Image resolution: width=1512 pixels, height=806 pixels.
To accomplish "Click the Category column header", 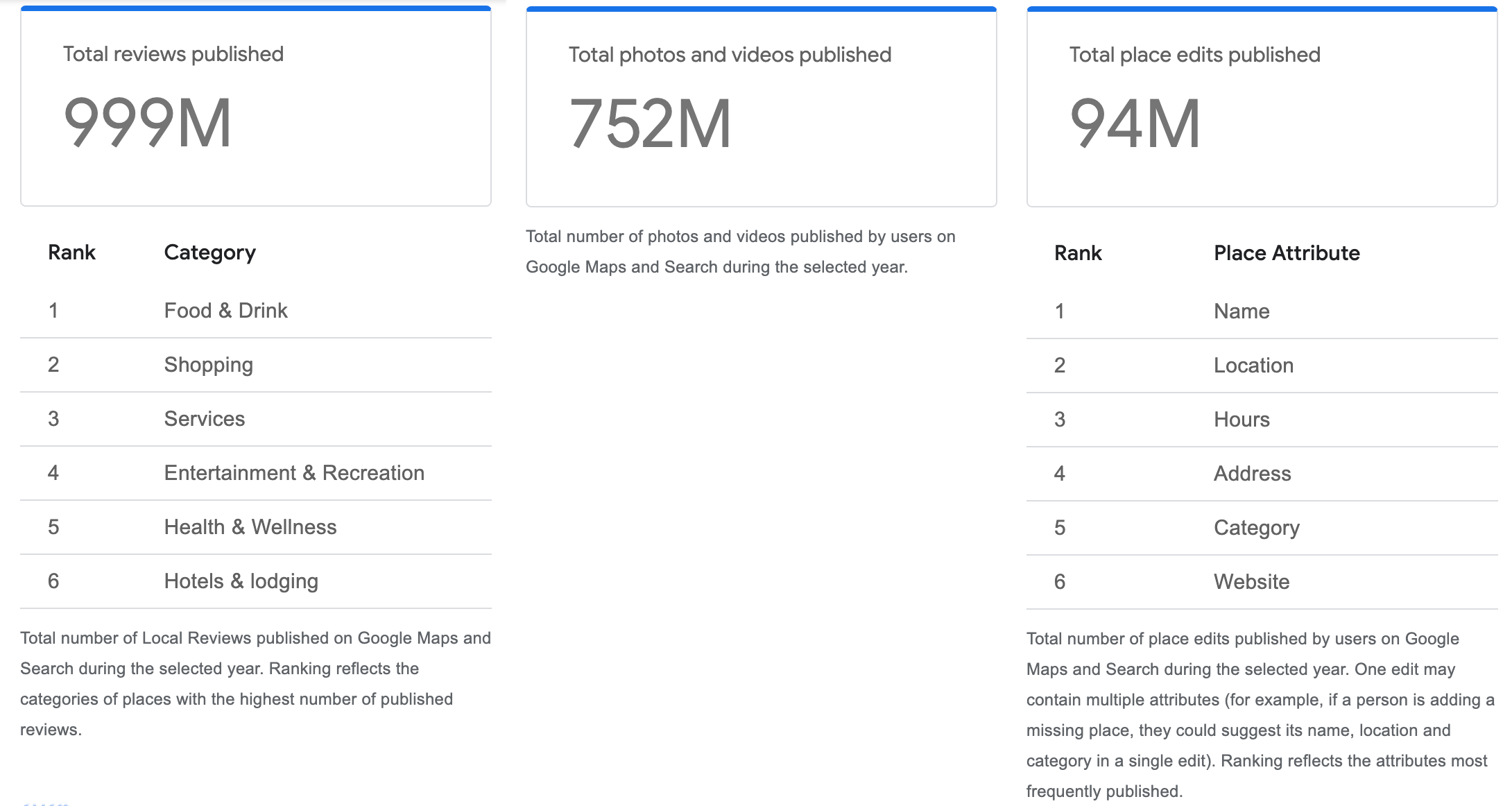I will coord(210,252).
